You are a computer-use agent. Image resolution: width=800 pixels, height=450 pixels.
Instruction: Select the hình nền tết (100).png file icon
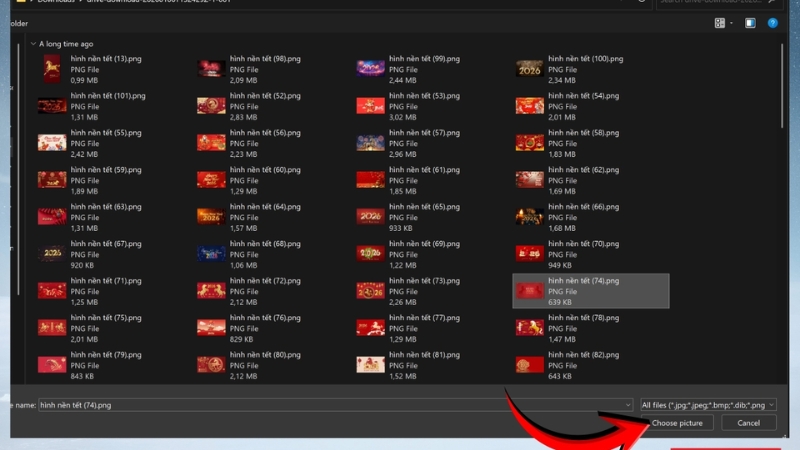click(529, 68)
